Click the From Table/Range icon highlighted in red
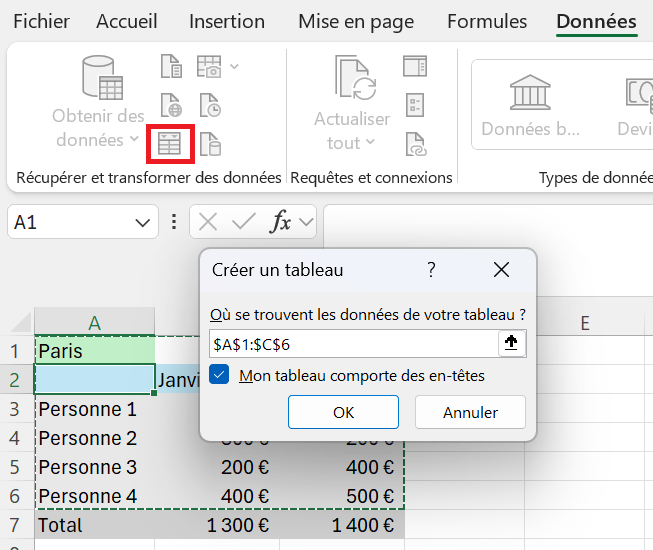The image size is (653, 550). [170, 145]
